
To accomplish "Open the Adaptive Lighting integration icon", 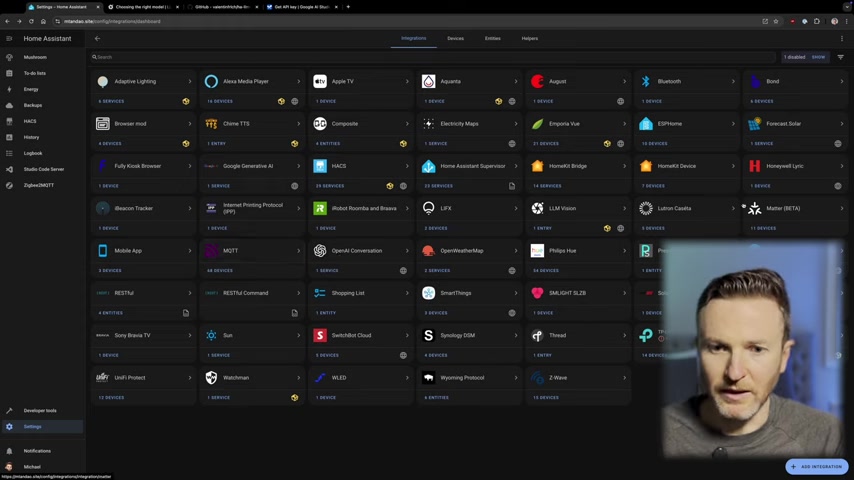I will tap(102, 81).
